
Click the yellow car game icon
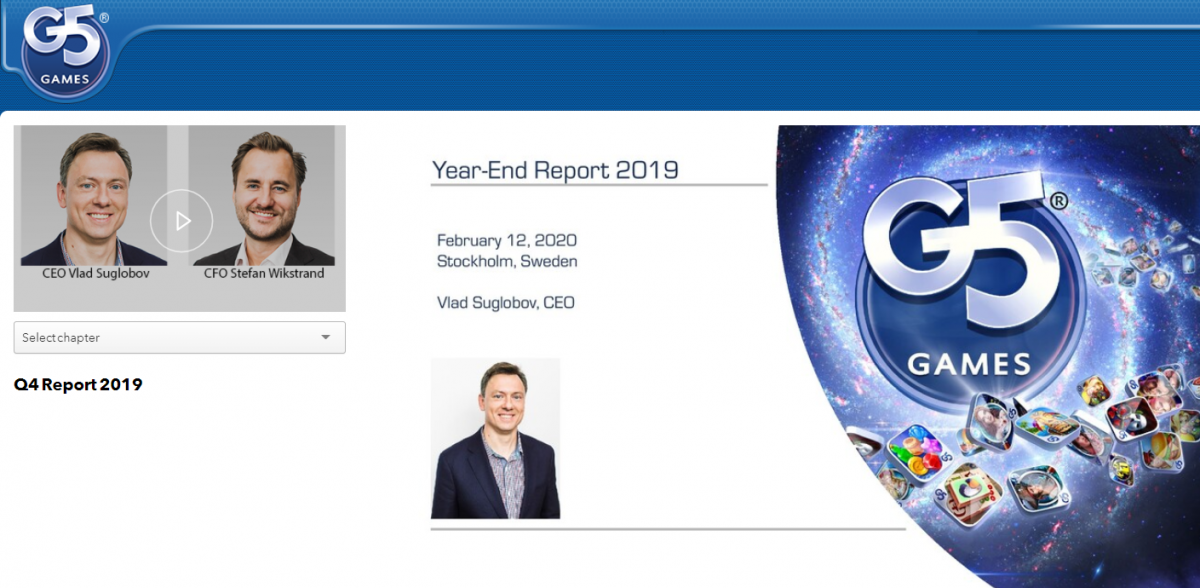(1121, 468)
